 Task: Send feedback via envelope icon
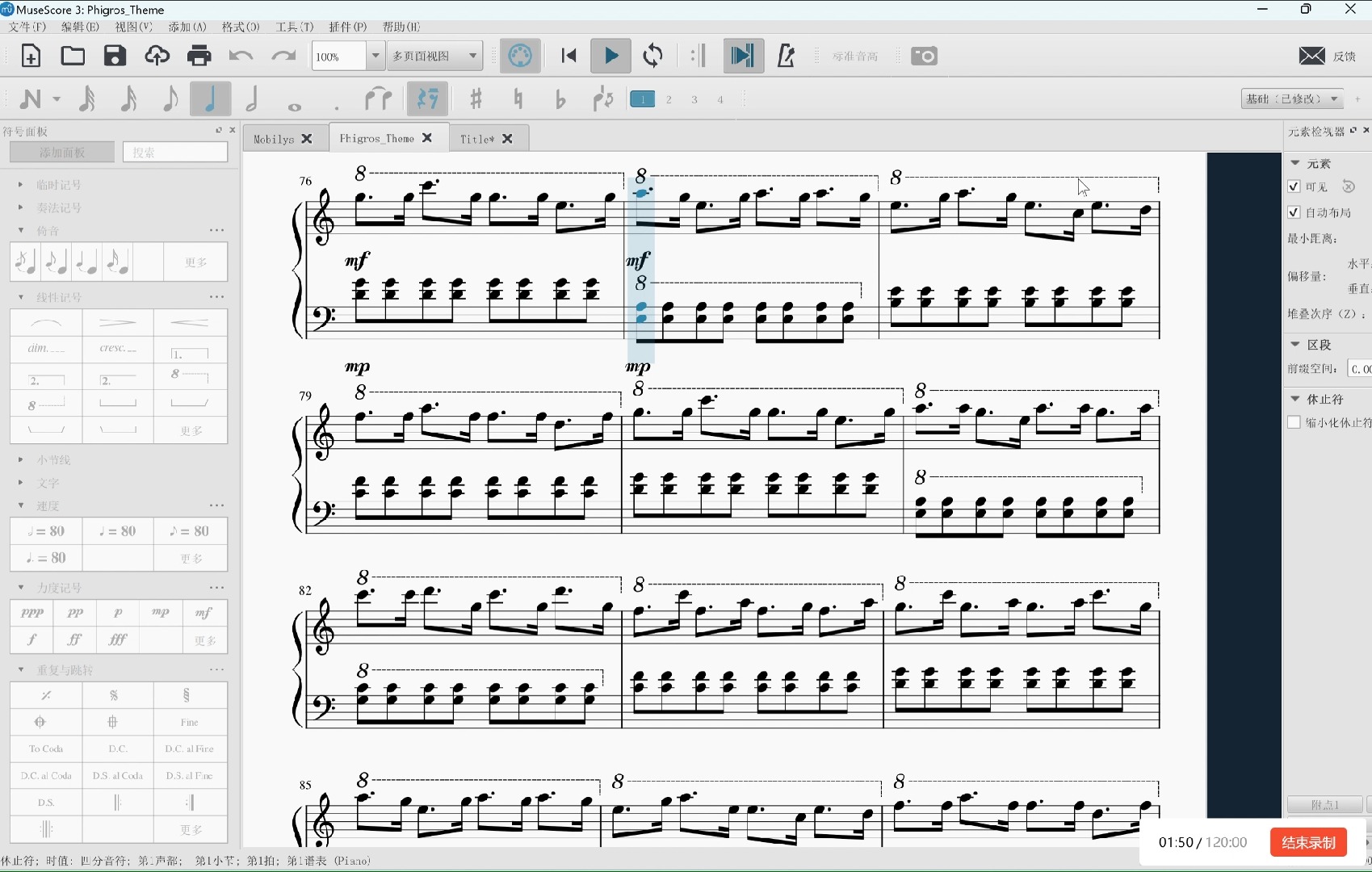click(x=1311, y=56)
